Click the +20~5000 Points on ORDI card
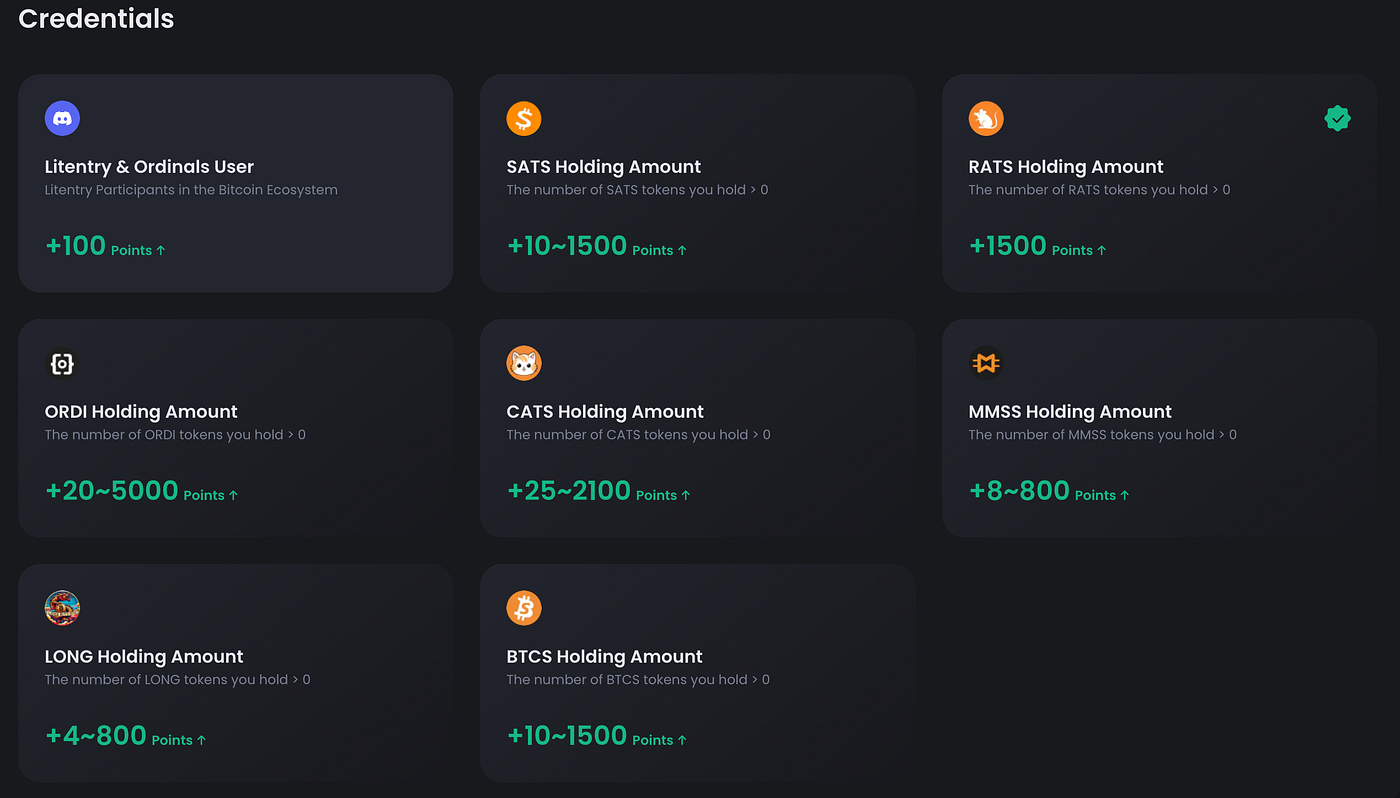This screenshot has height=798, width=1400. click(141, 491)
